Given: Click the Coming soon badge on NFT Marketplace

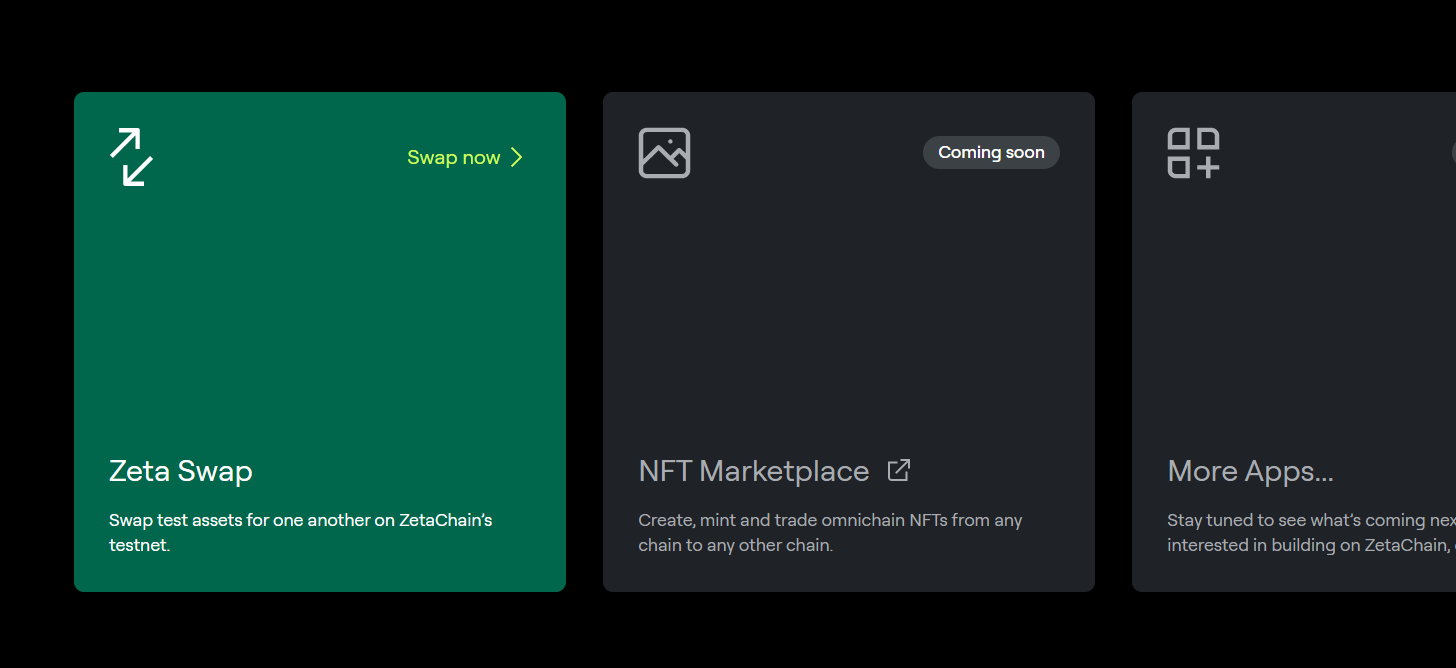Looking at the screenshot, I should (x=991, y=152).
